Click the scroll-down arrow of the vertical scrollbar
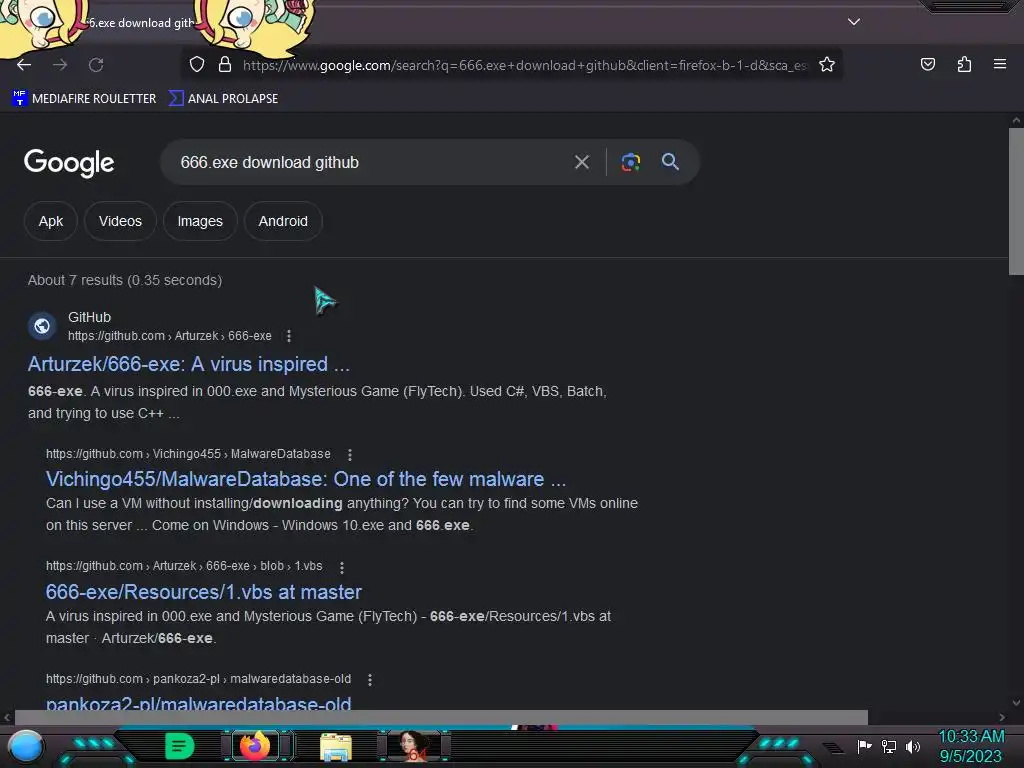This screenshot has height=768, width=1024. 1016,703
